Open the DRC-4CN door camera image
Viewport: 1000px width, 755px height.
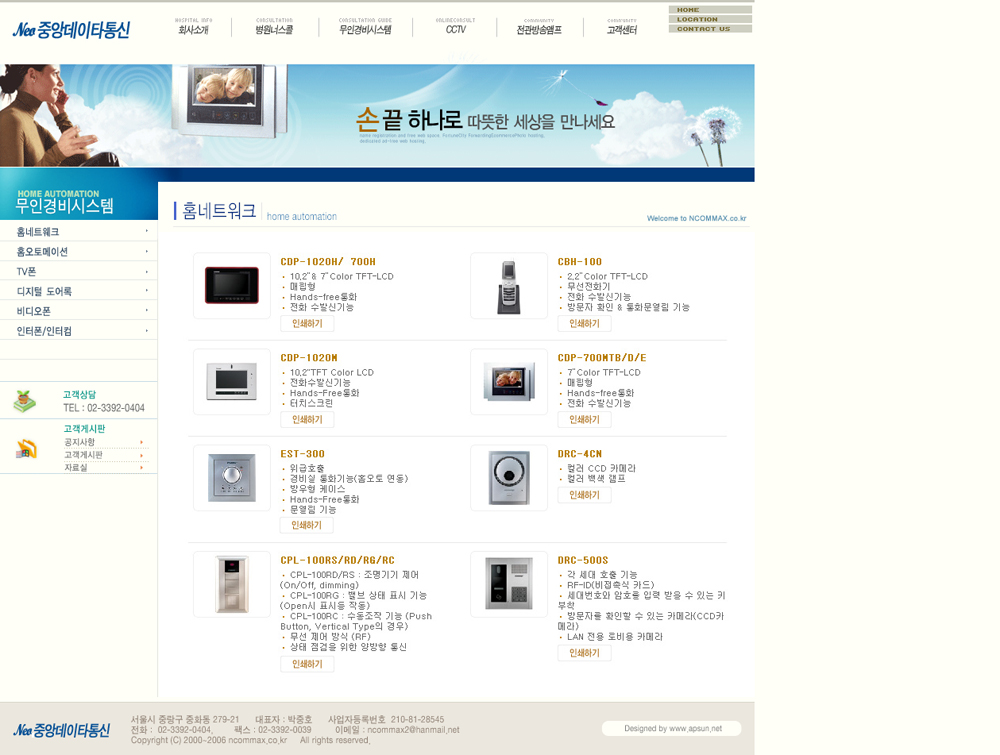tap(508, 478)
